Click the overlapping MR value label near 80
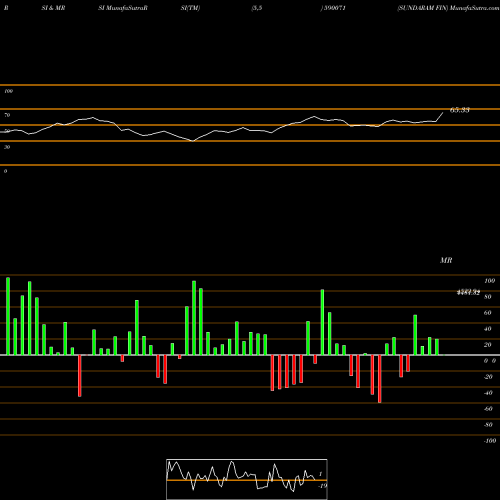Viewport: 500px width, 500px height. (468, 292)
